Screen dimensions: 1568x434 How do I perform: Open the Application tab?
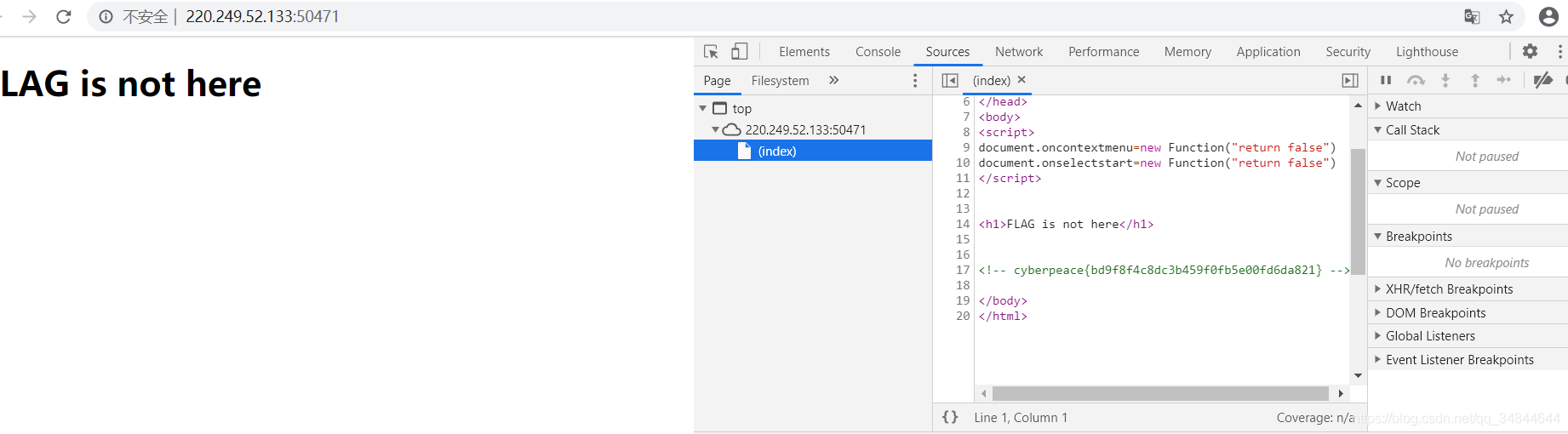(x=1268, y=52)
